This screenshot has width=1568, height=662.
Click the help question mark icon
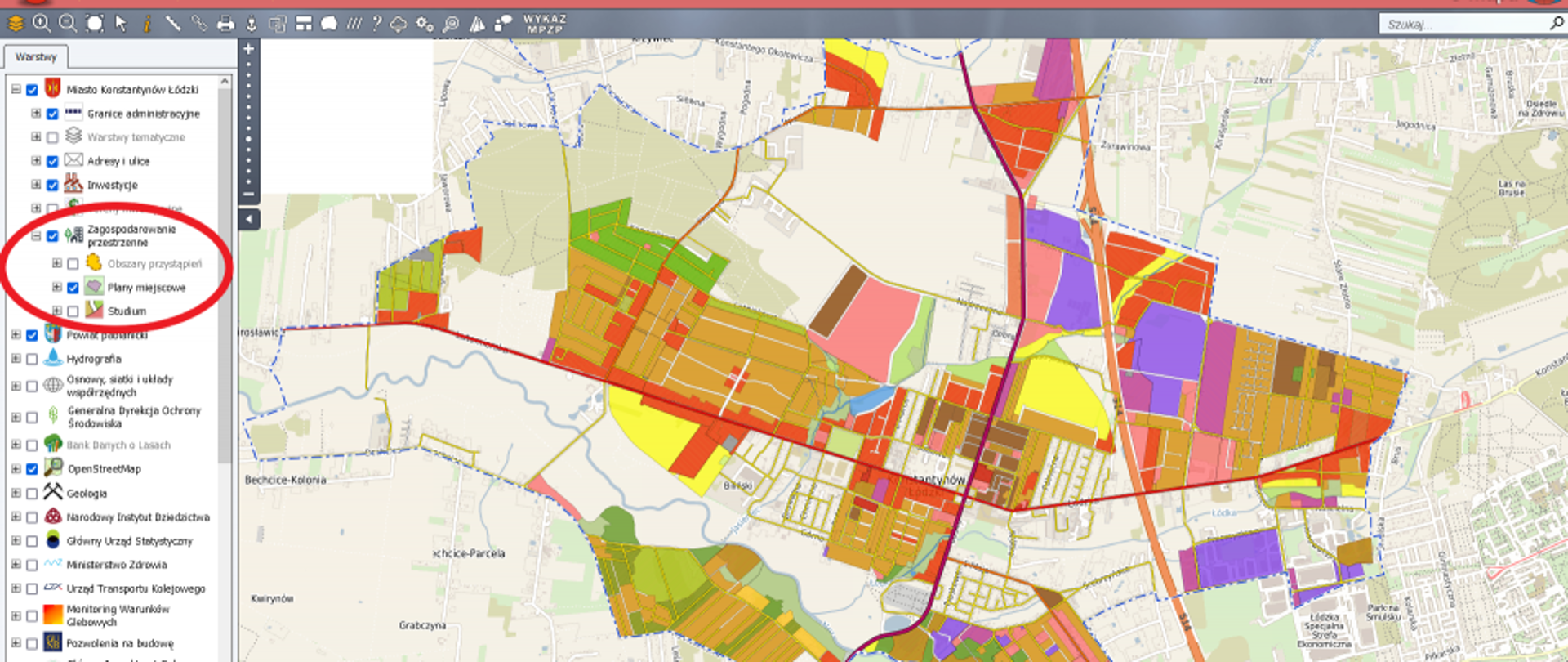tap(376, 24)
